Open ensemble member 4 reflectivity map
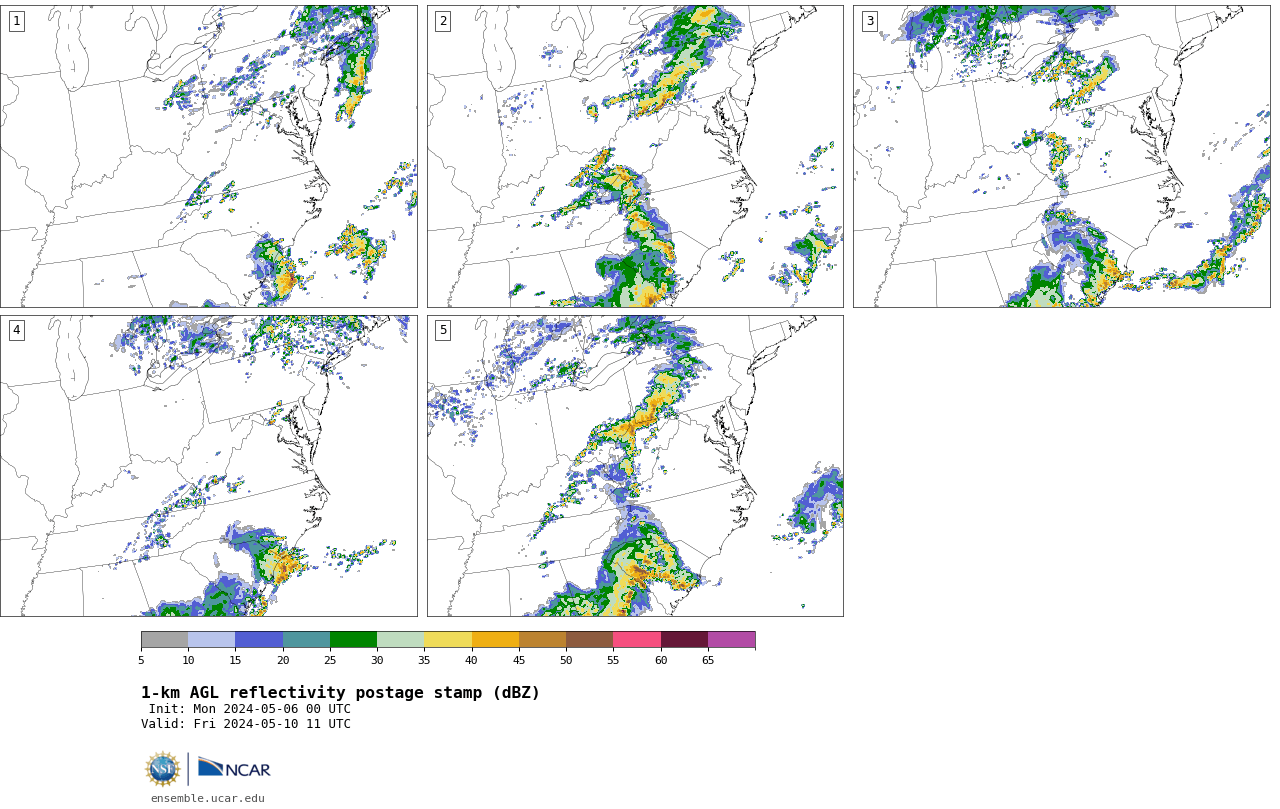 [209, 466]
